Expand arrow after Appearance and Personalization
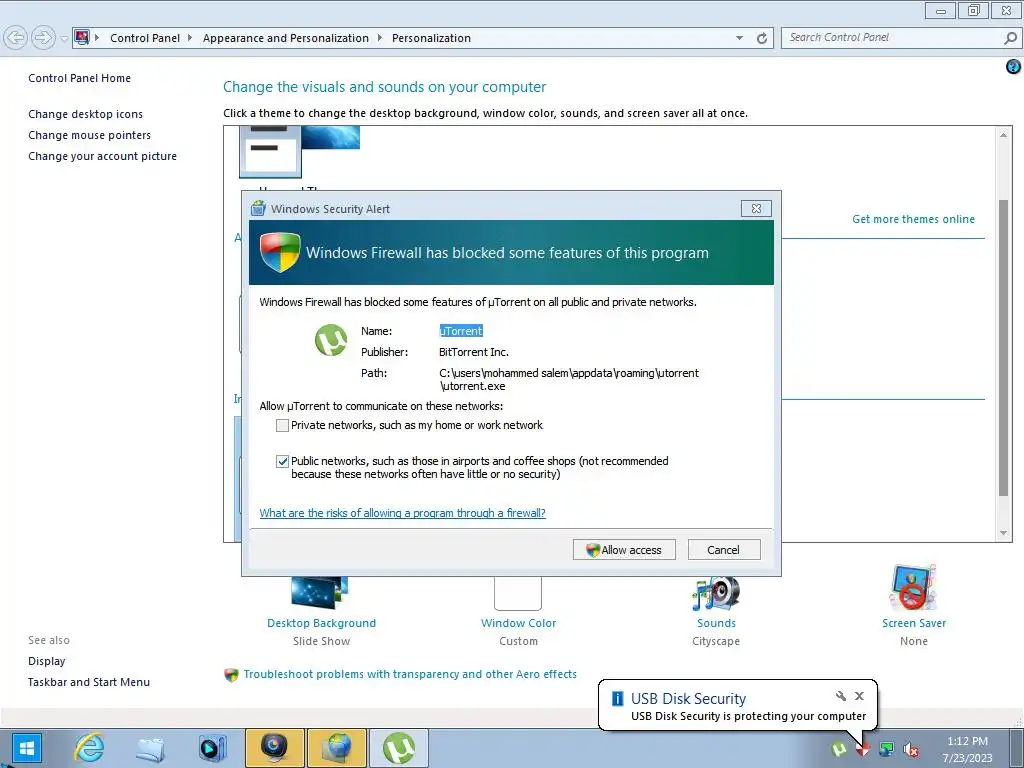The height and width of the screenshot is (768, 1024). coord(379,38)
